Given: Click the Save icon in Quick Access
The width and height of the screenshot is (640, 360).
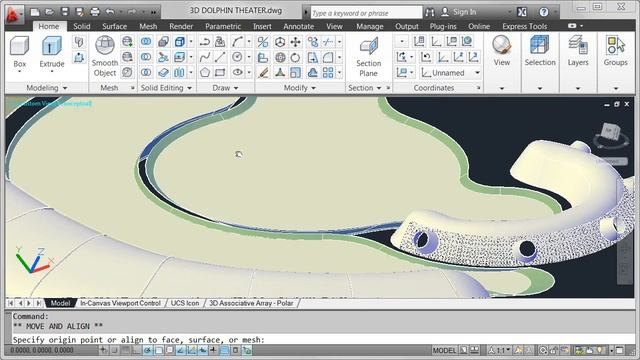Looking at the screenshot, I should point(64,12).
